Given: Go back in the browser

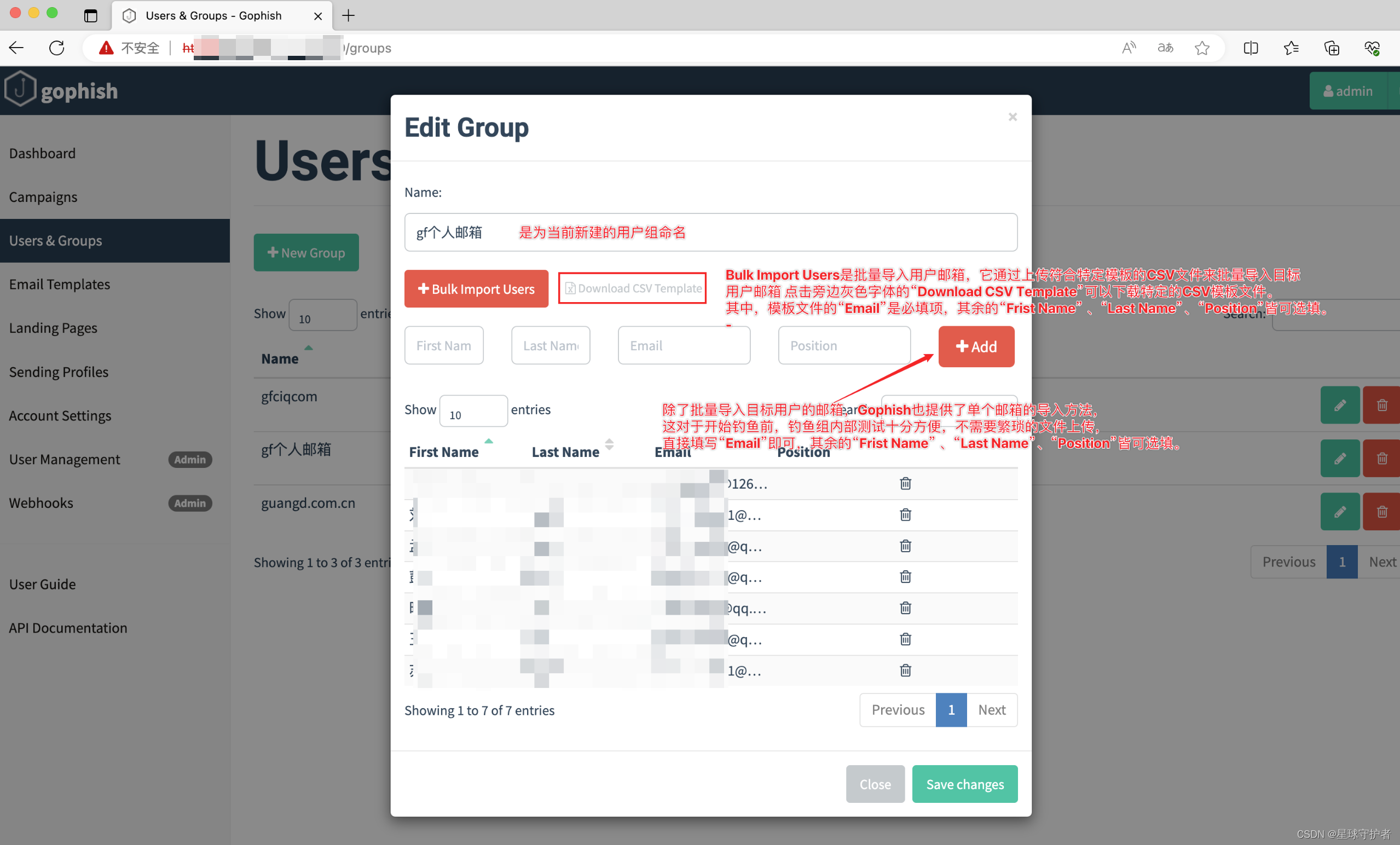Looking at the screenshot, I should [x=16, y=48].
